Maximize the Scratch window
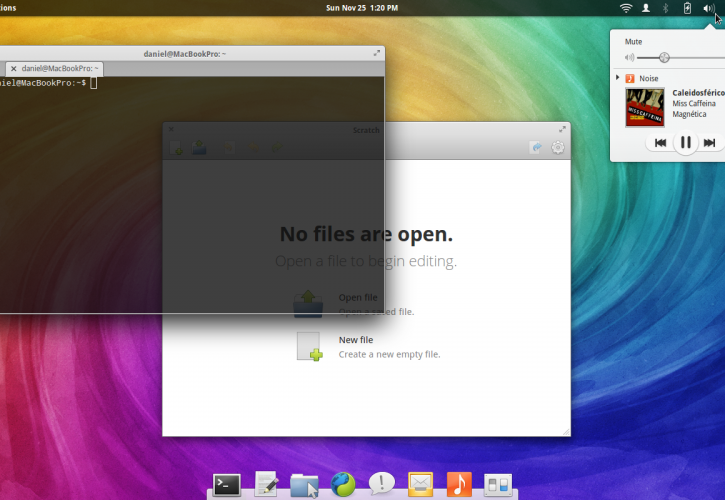 pyautogui.click(x=562, y=130)
